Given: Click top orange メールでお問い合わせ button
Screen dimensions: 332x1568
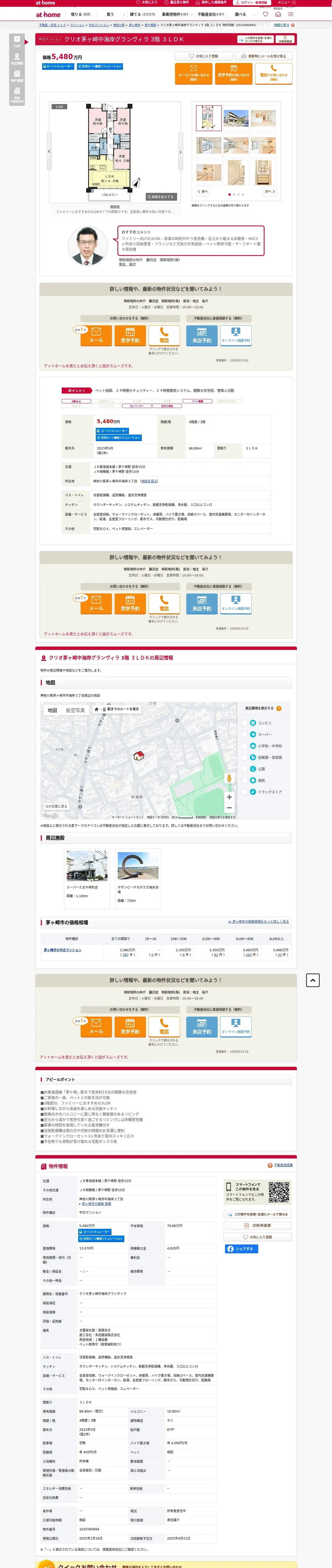Looking at the screenshot, I should [194, 73].
